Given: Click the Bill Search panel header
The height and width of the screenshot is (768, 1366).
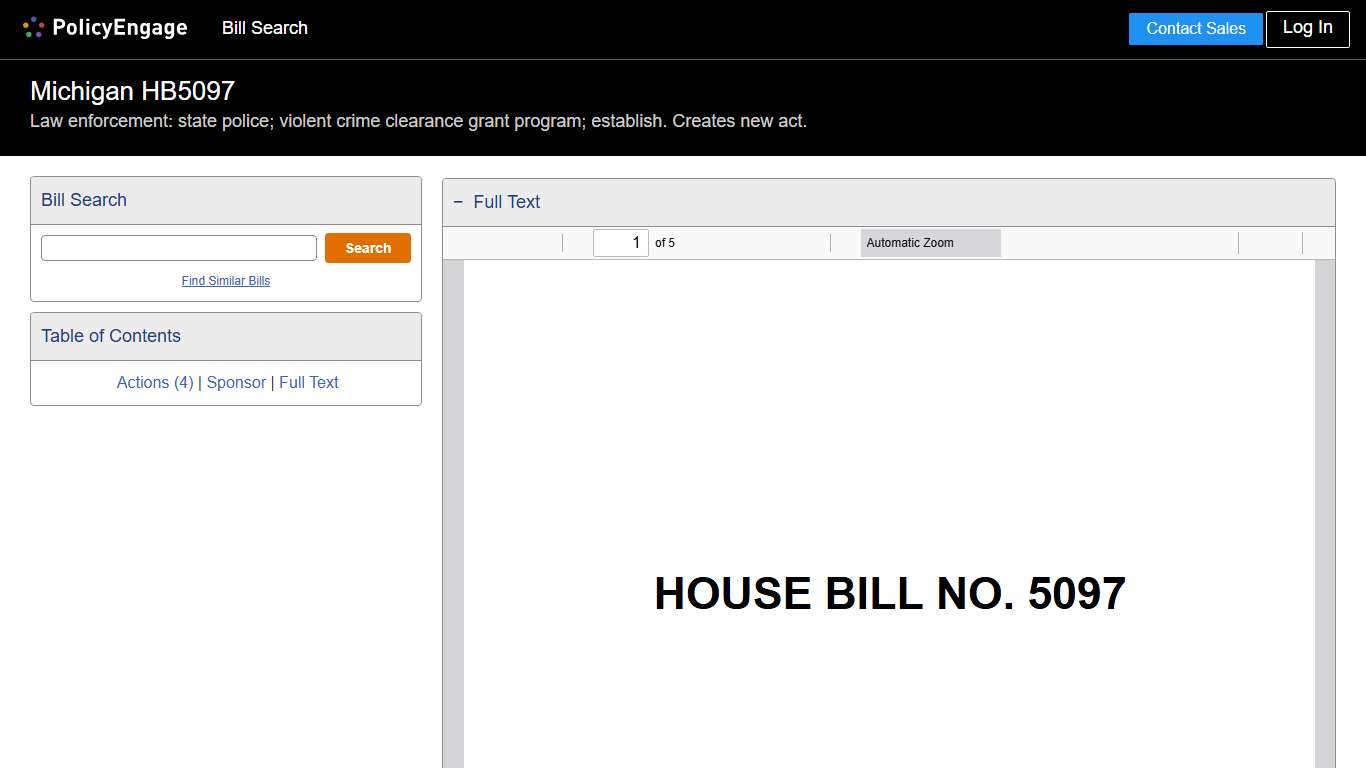Looking at the screenshot, I should point(84,200).
